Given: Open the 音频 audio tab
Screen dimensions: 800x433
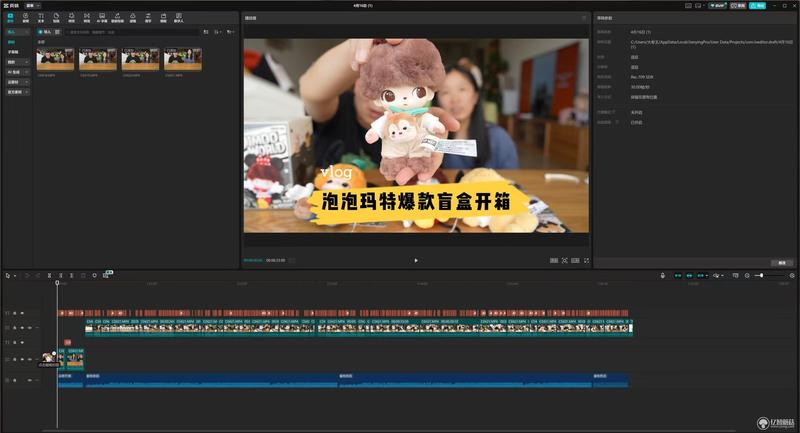Looking at the screenshot, I should (x=26, y=18).
